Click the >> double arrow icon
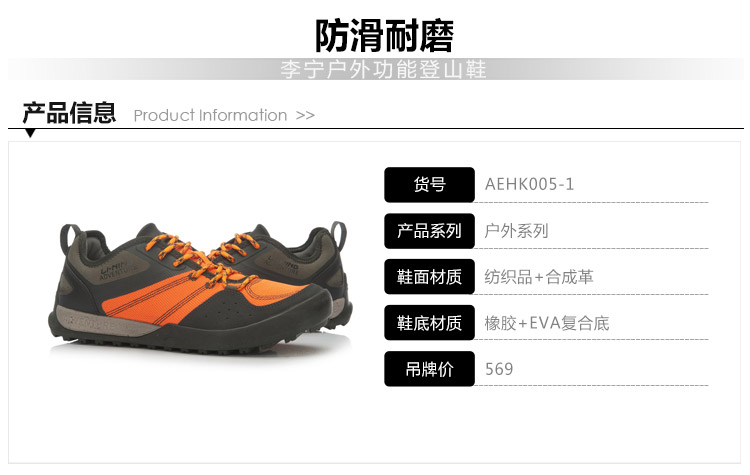The image size is (750, 475). pos(305,115)
